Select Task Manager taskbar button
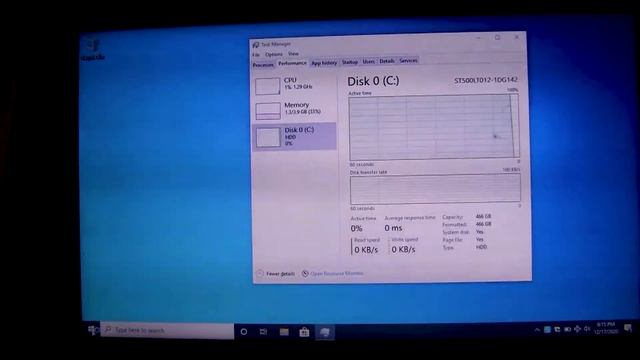The width and height of the screenshot is (640, 360). [x=325, y=332]
